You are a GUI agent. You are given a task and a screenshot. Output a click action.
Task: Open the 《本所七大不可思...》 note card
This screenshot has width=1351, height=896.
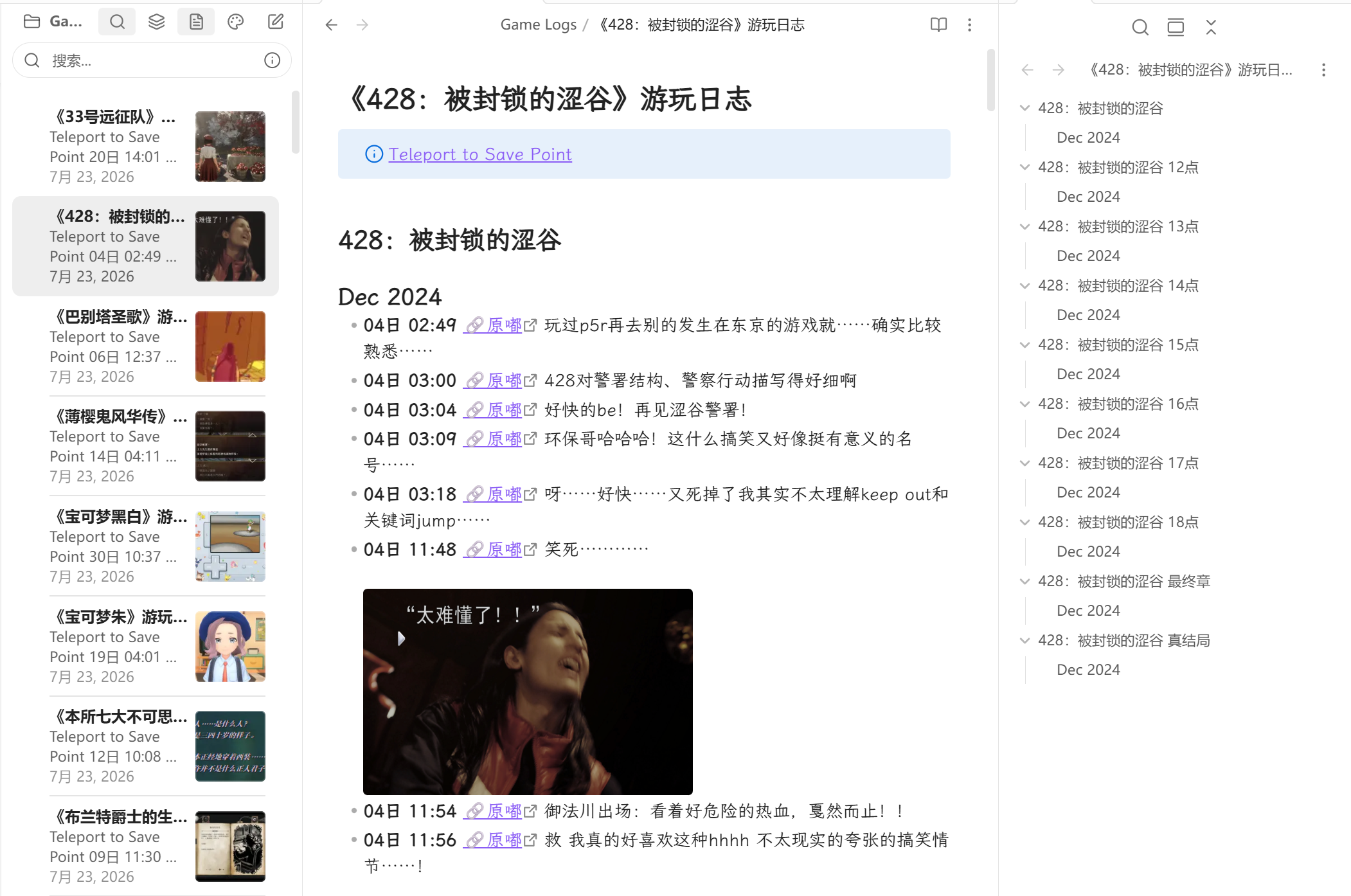tap(145, 746)
